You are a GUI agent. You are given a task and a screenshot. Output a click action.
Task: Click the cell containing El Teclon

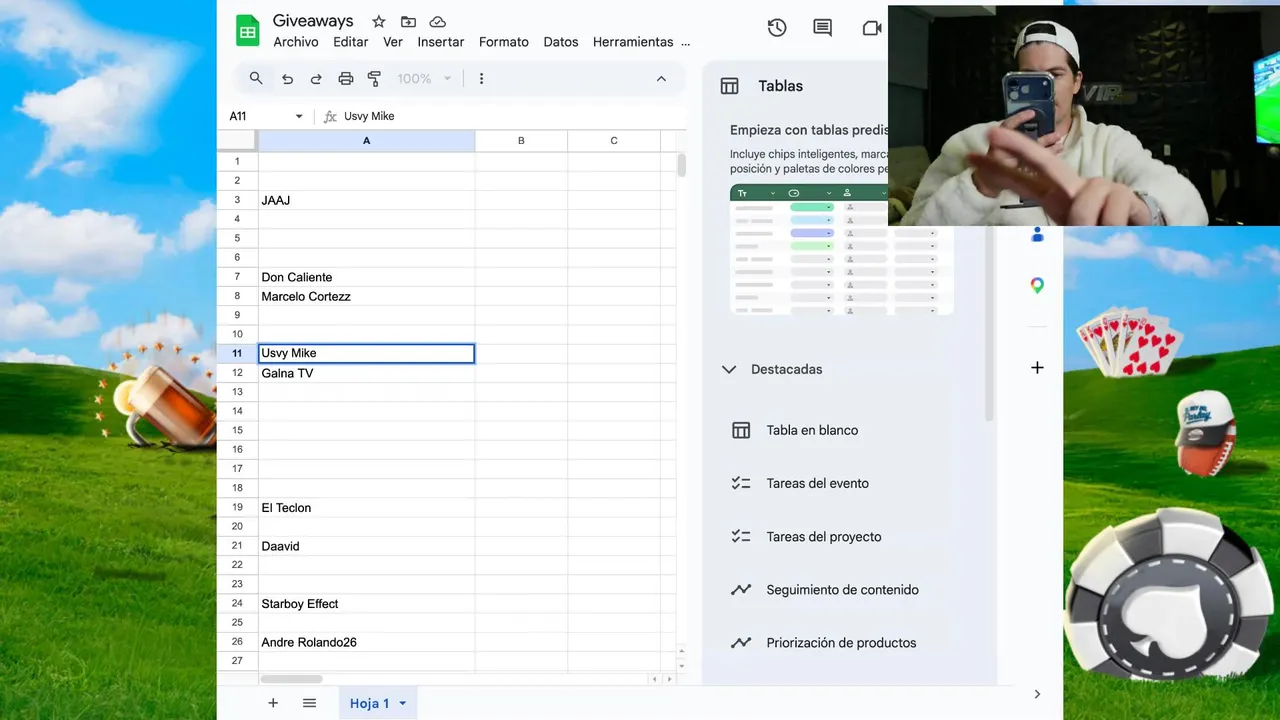[x=366, y=507]
